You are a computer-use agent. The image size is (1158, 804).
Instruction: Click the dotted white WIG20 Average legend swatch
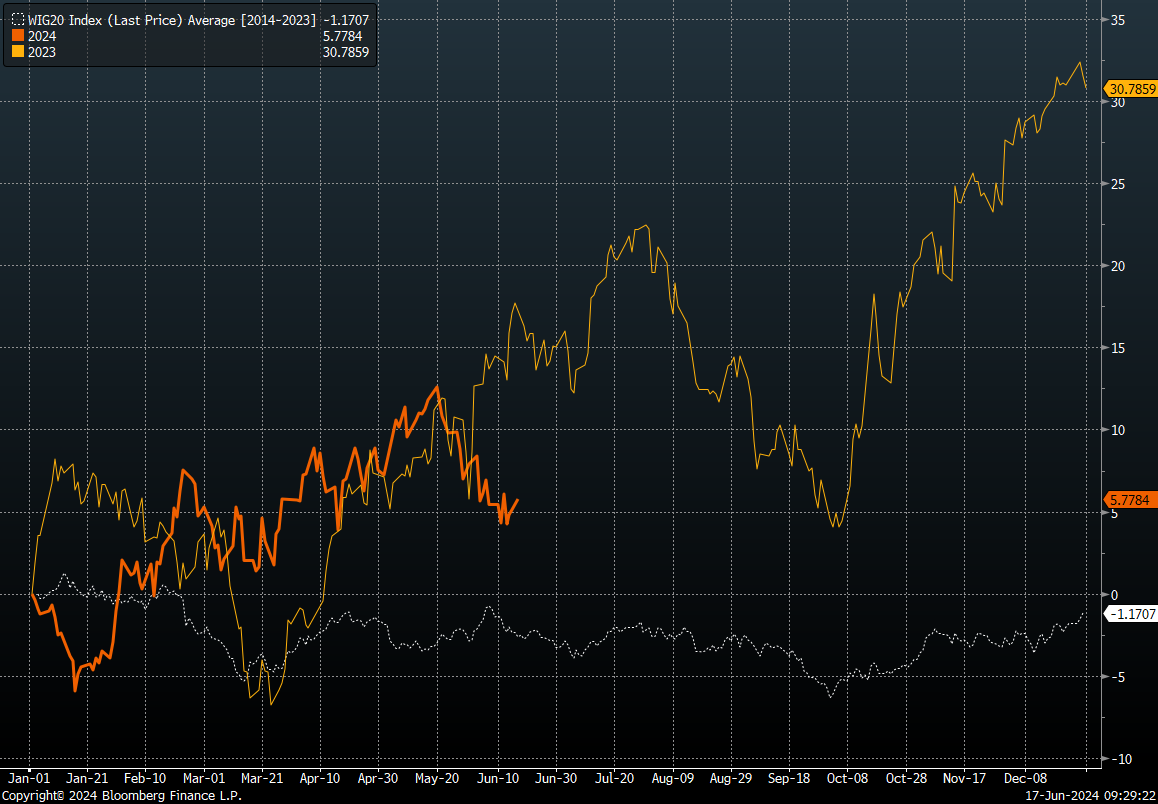click(x=17, y=19)
